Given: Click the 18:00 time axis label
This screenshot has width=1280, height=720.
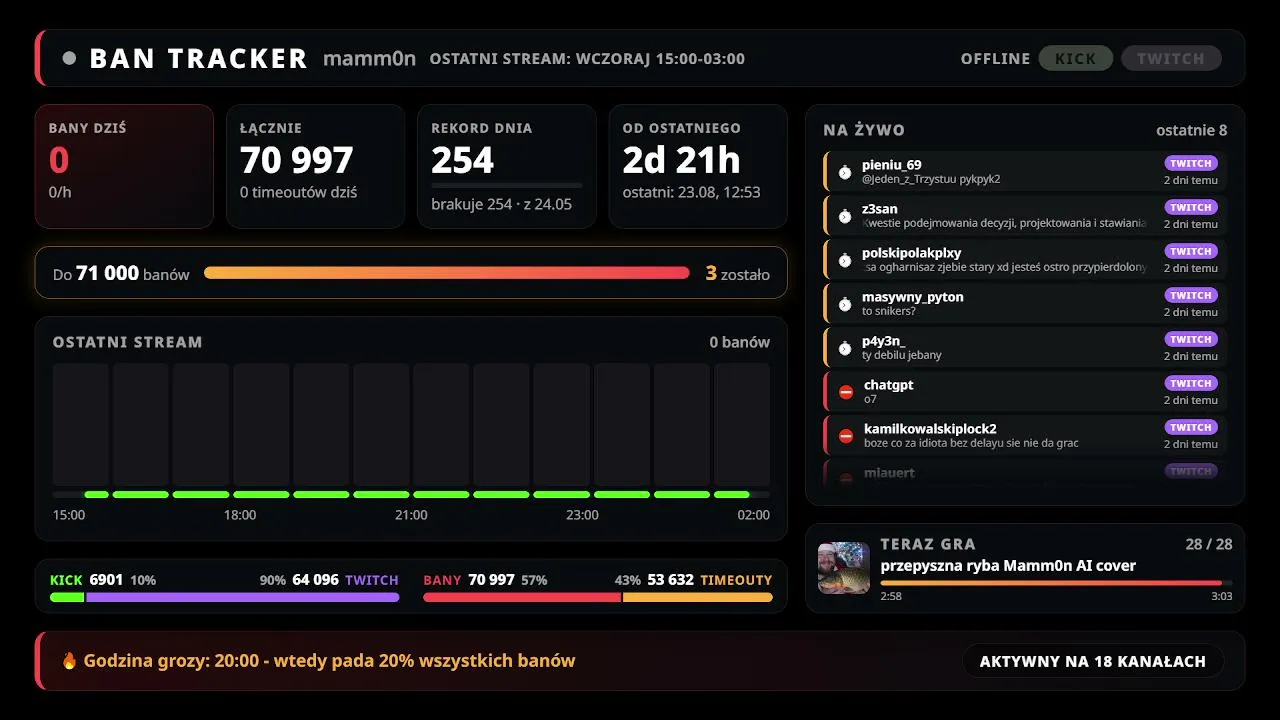Looking at the screenshot, I should [240, 515].
